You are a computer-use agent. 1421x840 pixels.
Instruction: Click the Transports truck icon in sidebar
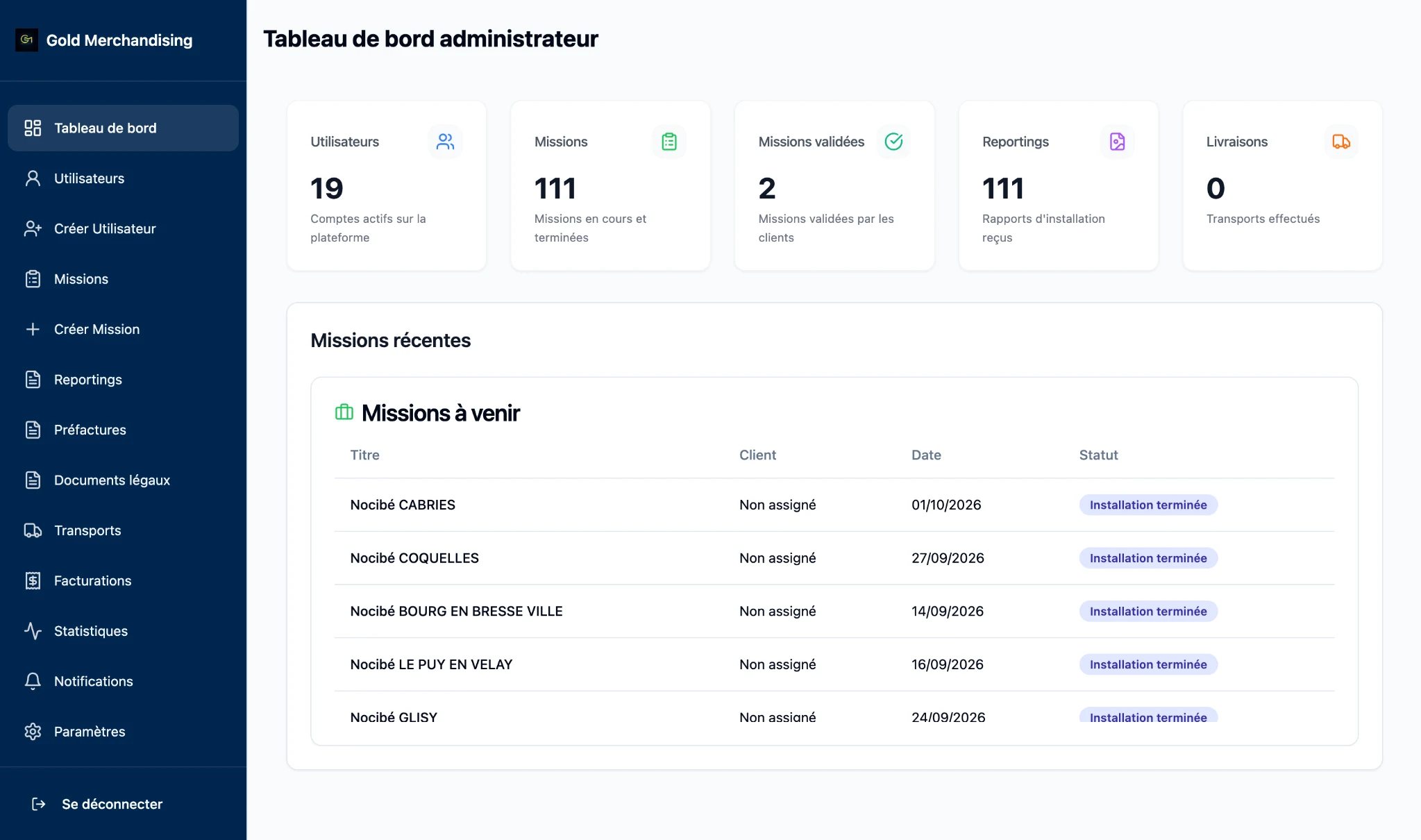pyautogui.click(x=33, y=530)
